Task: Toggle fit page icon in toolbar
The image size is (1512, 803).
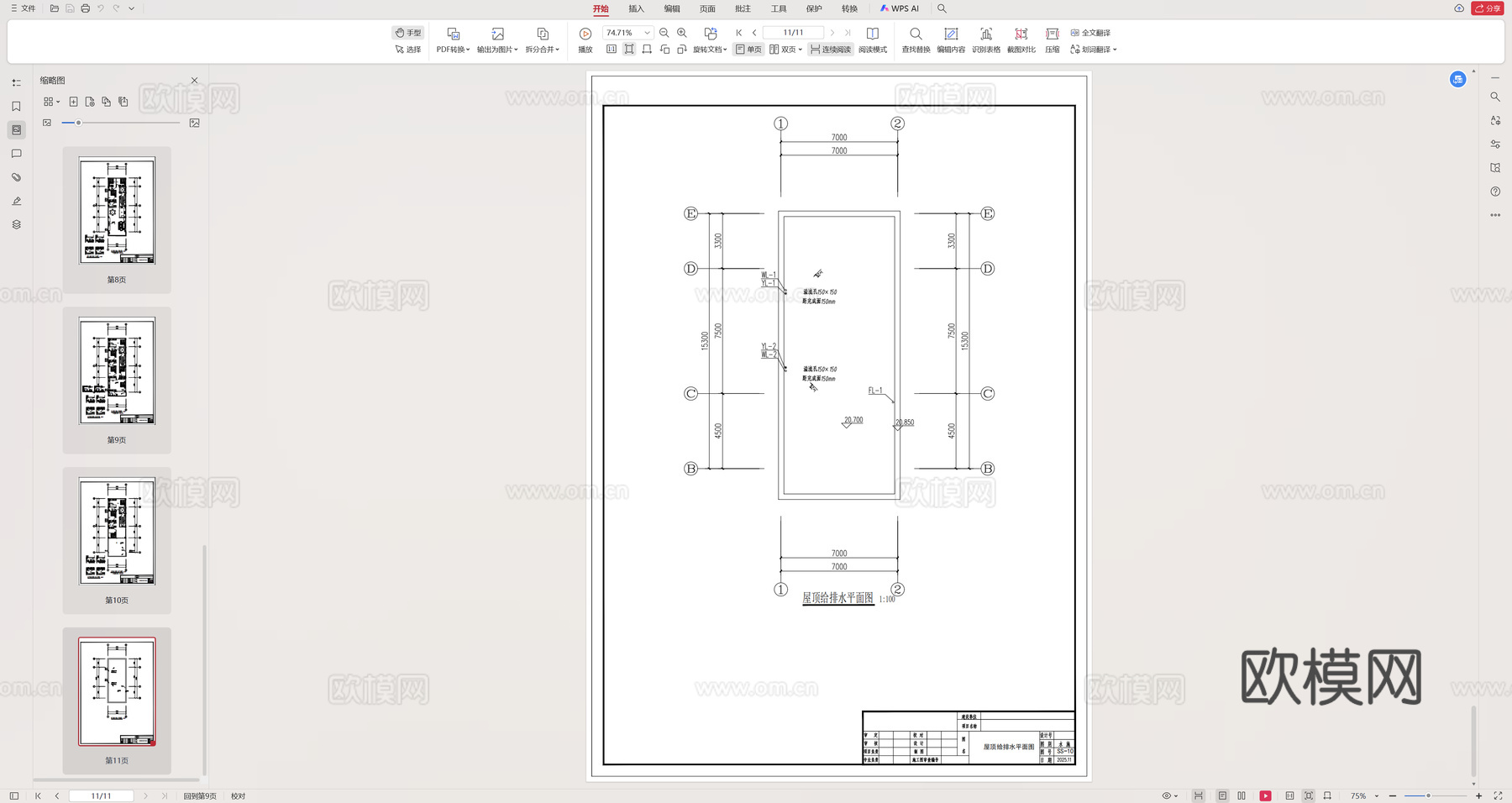Action: [x=629, y=50]
